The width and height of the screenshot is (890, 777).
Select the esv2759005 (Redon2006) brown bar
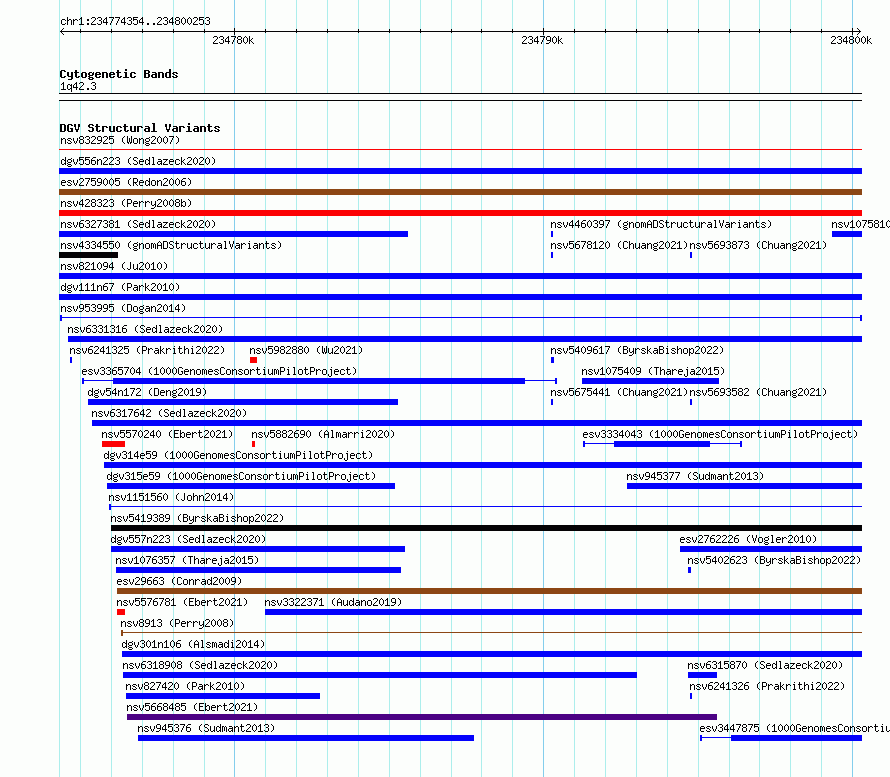pyautogui.click(x=460, y=192)
